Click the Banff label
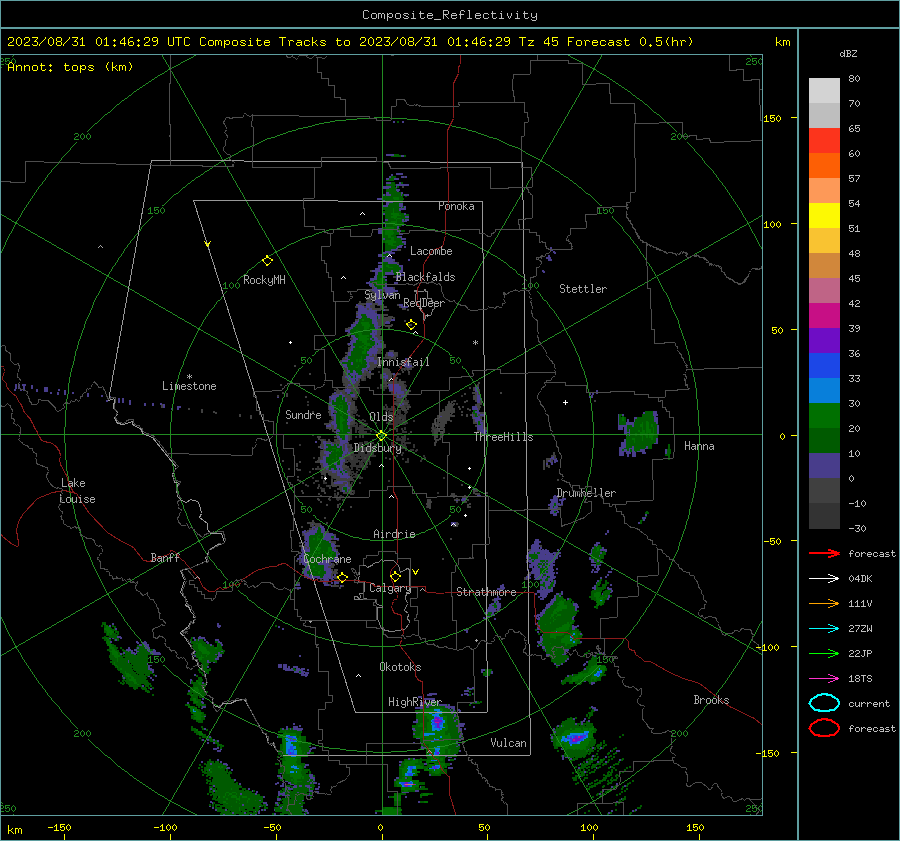This screenshot has width=900, height=841. tap(165, 558)
